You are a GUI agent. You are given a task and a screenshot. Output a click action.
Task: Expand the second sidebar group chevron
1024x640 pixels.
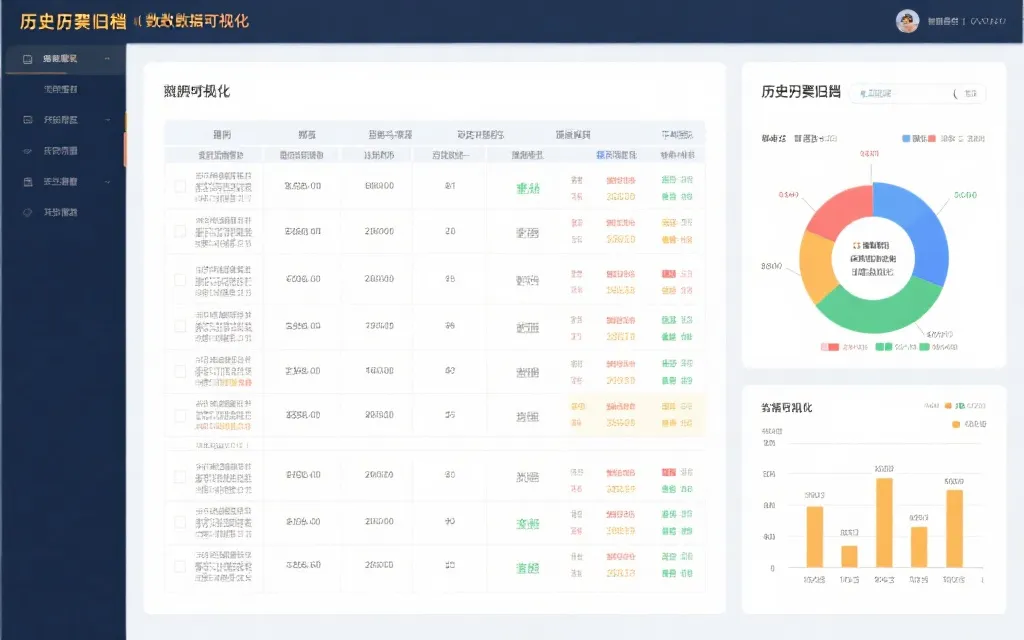[x=108, y=121]
